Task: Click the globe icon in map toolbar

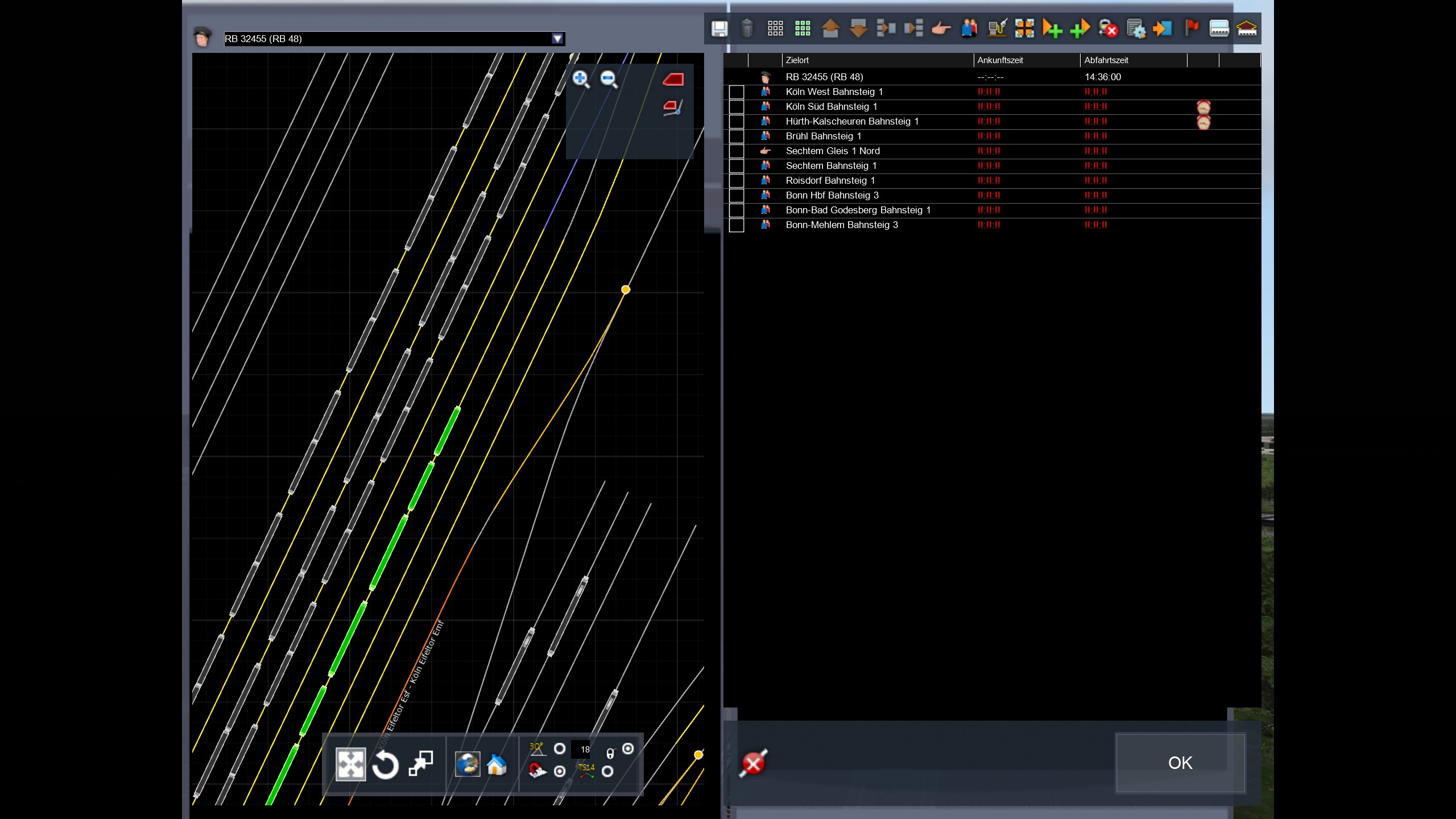Action: (468, 764)
